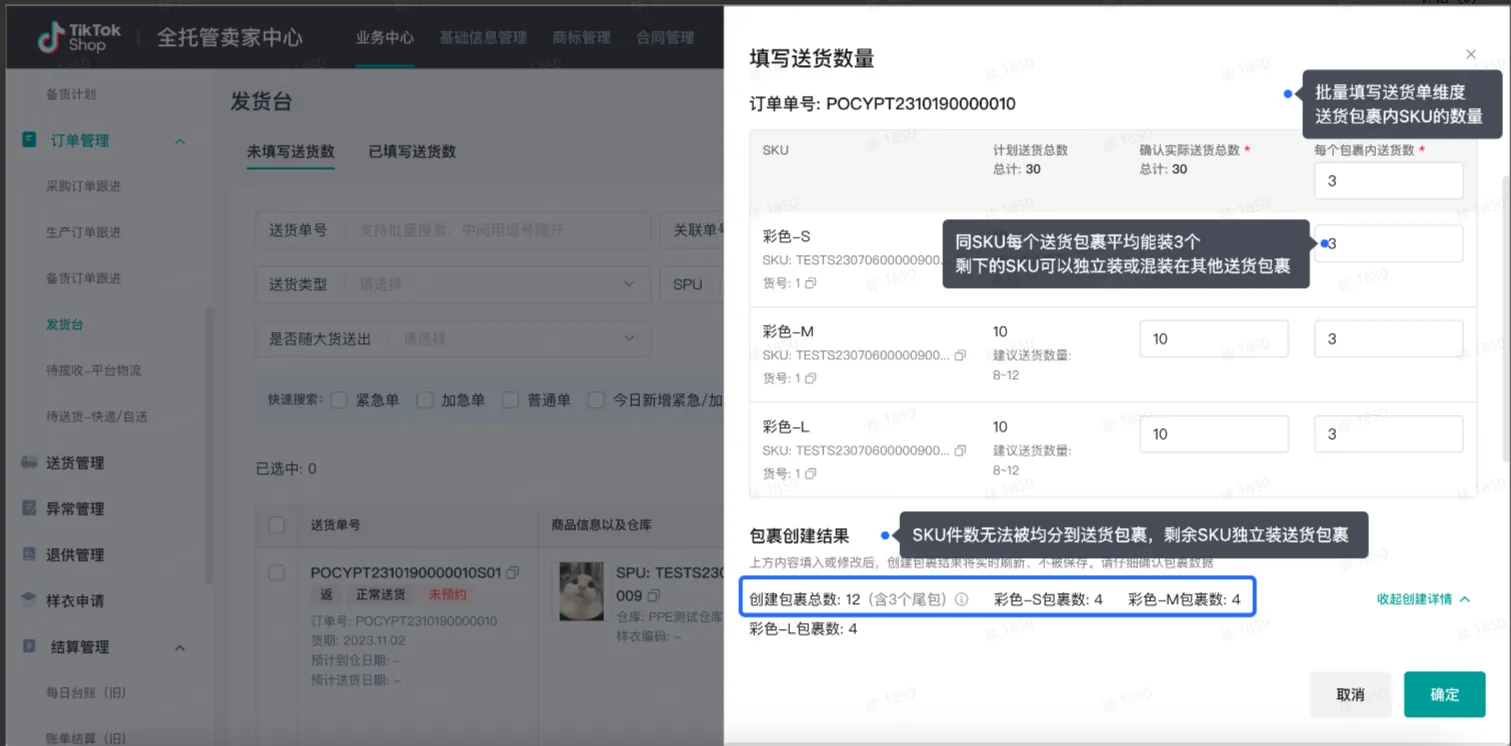Click the info icon beside 含3个尾包
Image resolution: width=1511 pixels, height=746 pixels.
click(x=961, y=600)
